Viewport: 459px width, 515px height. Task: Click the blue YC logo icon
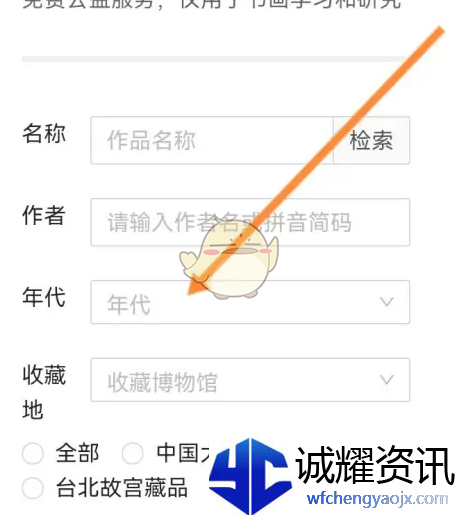(251, 477)
